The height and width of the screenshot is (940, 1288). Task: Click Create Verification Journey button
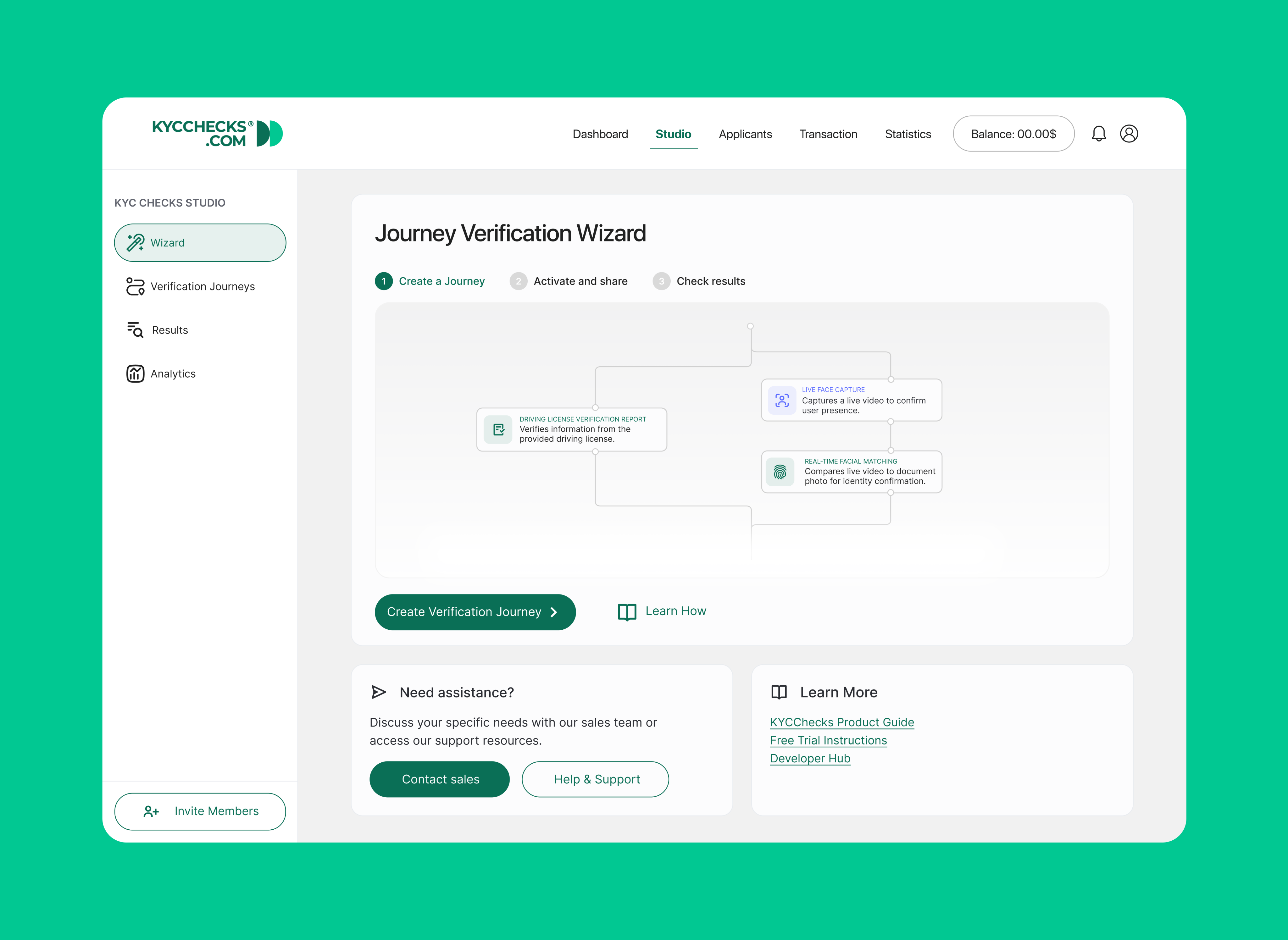475,612
